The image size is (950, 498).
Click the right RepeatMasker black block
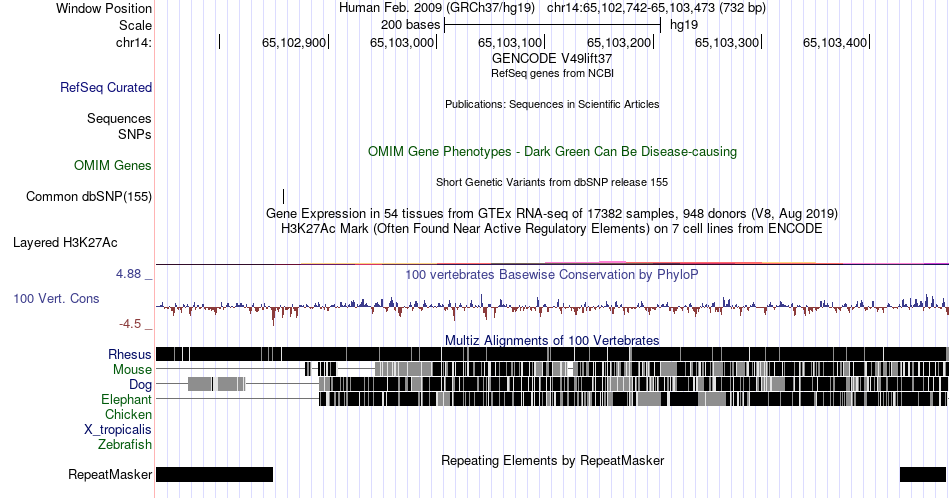tap(923, 474)
